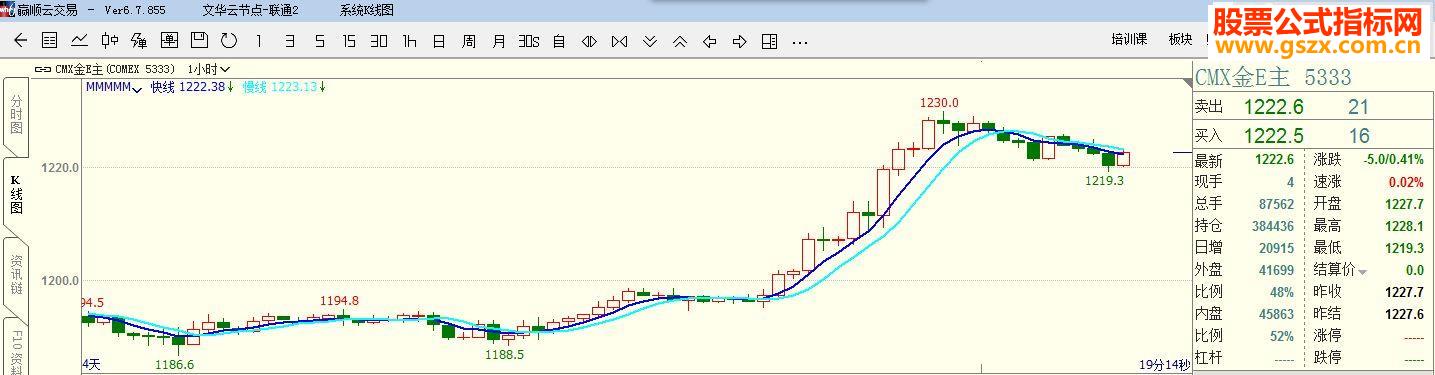Open the 培训课 menu
The height and width of the screenshot is (375, 1435).
tap(1129, 40)
